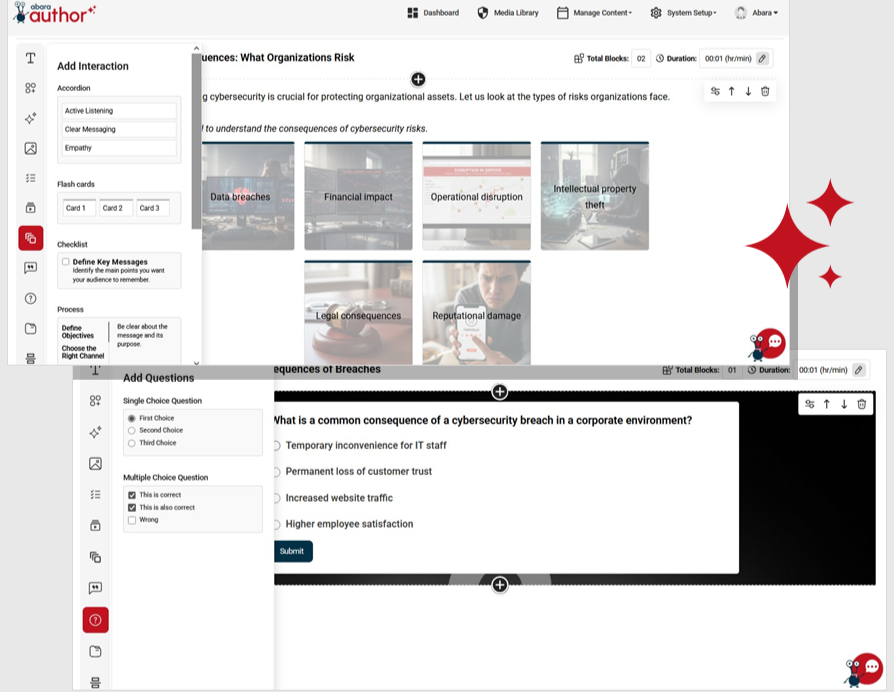Go to the Dashboard menu item

tap(441, 13)
